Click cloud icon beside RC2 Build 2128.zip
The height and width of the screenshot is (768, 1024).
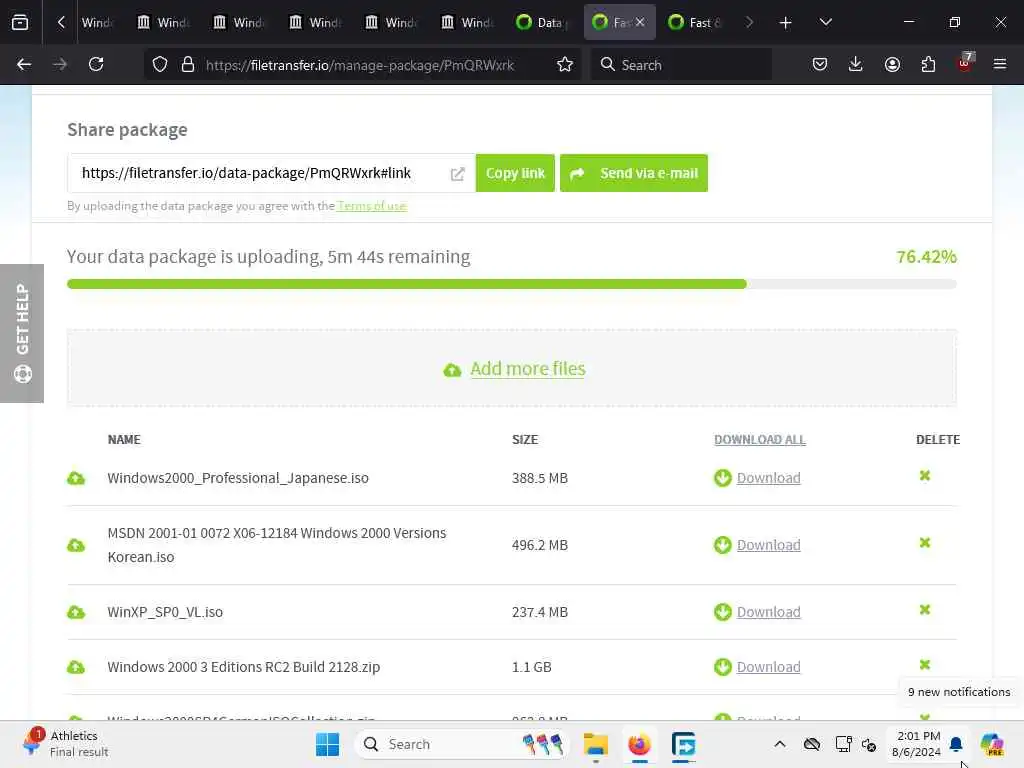[76, 667]
